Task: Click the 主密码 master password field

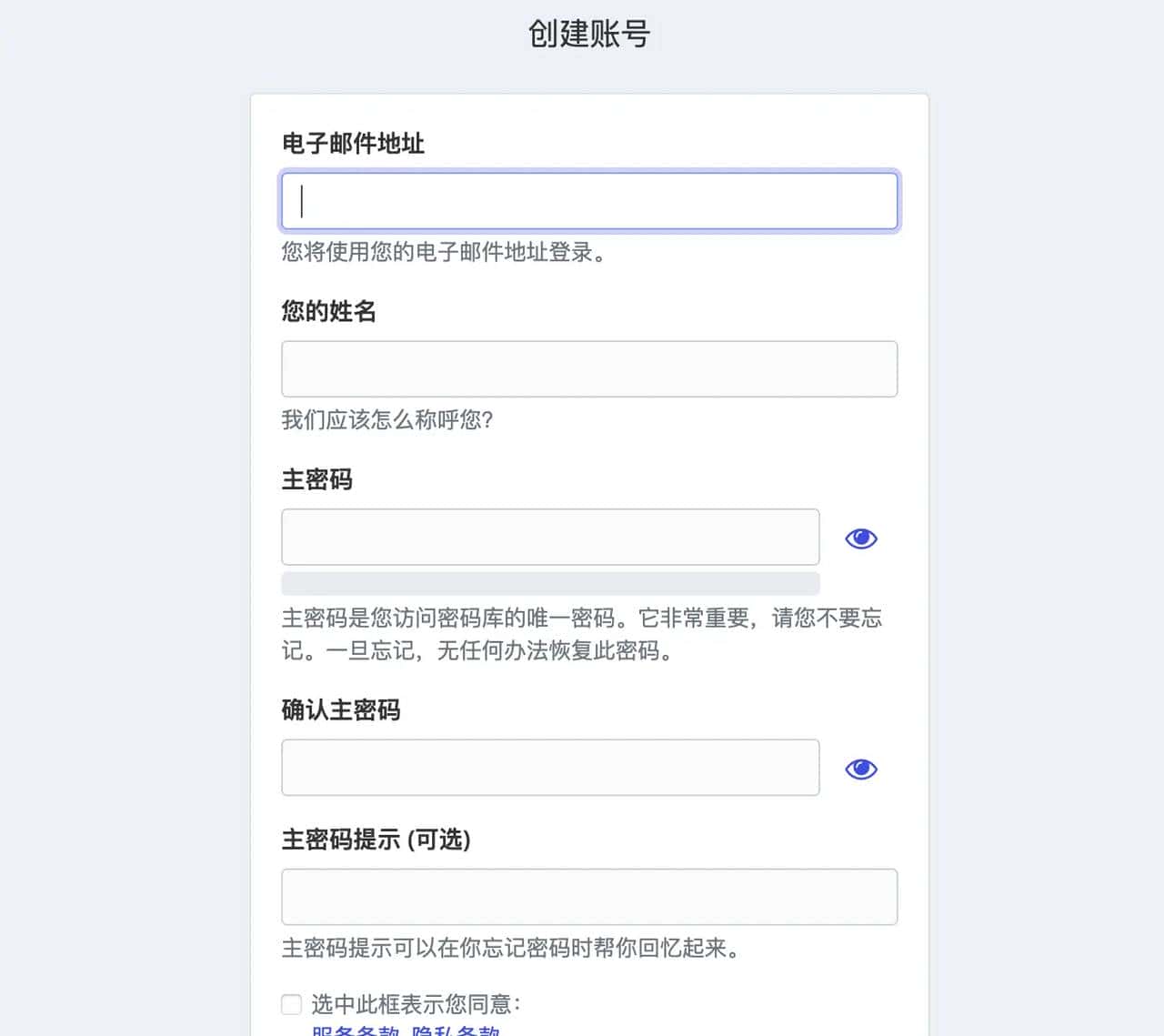Action: point(549,537)
